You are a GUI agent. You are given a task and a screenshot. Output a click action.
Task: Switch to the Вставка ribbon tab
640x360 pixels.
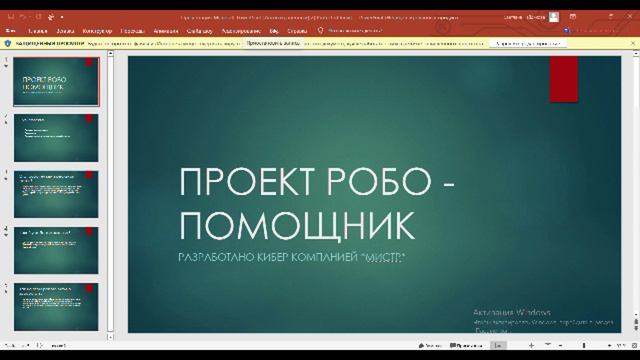(65, 31)
